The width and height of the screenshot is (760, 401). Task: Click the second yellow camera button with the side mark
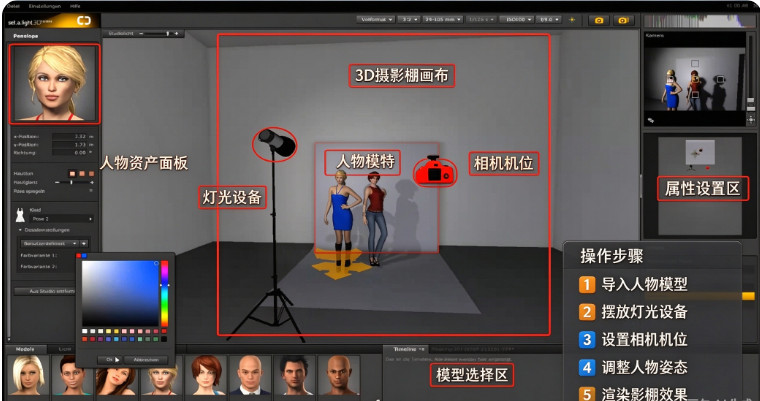(x=624, y=20)
